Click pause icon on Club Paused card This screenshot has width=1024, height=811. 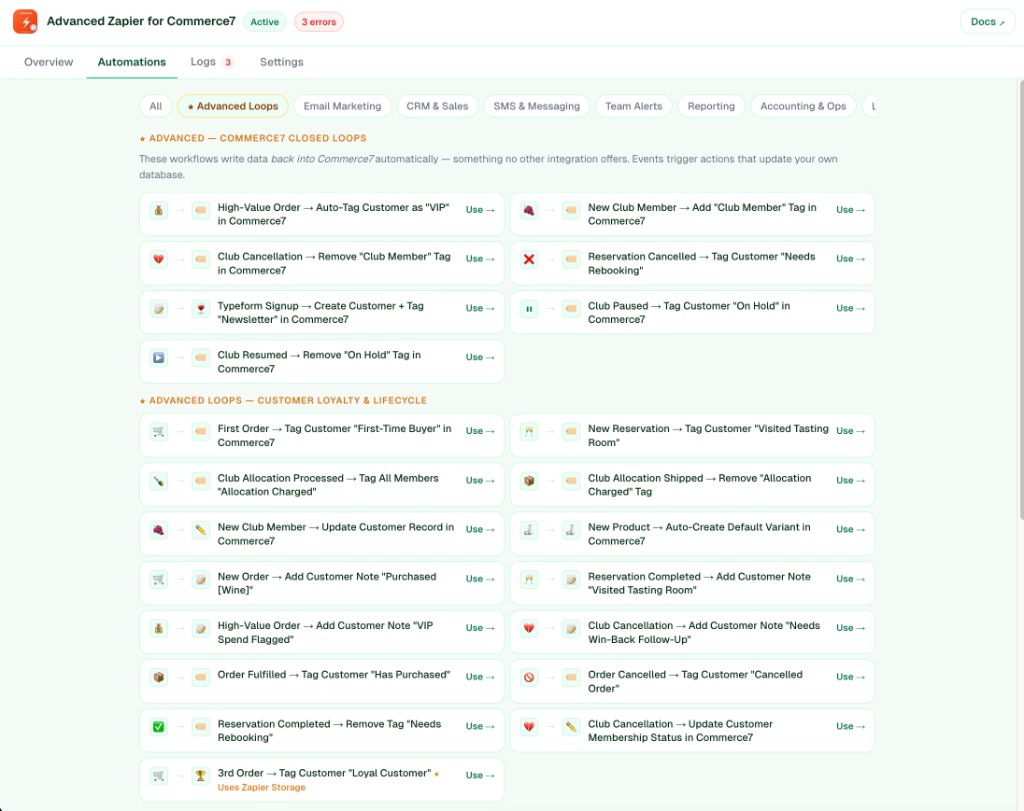529,309
